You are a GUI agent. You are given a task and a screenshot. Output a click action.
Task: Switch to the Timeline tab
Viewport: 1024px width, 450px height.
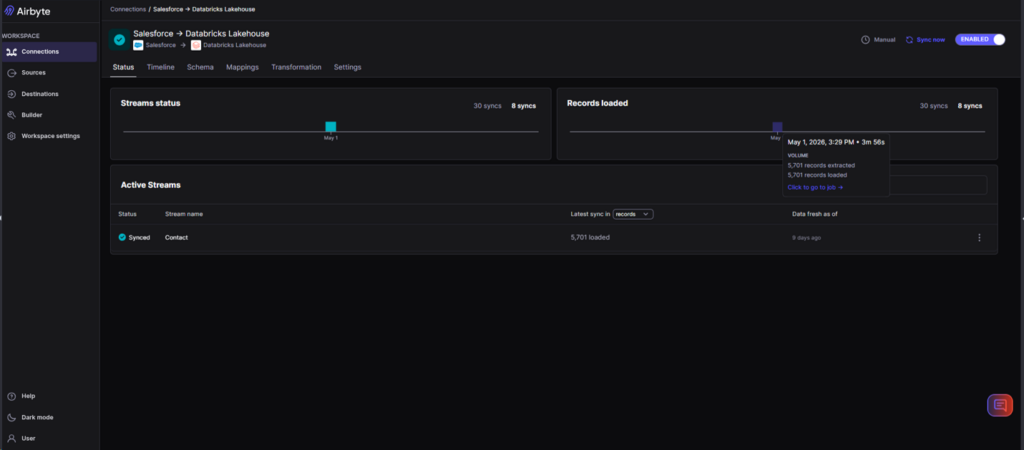point(161,67)
